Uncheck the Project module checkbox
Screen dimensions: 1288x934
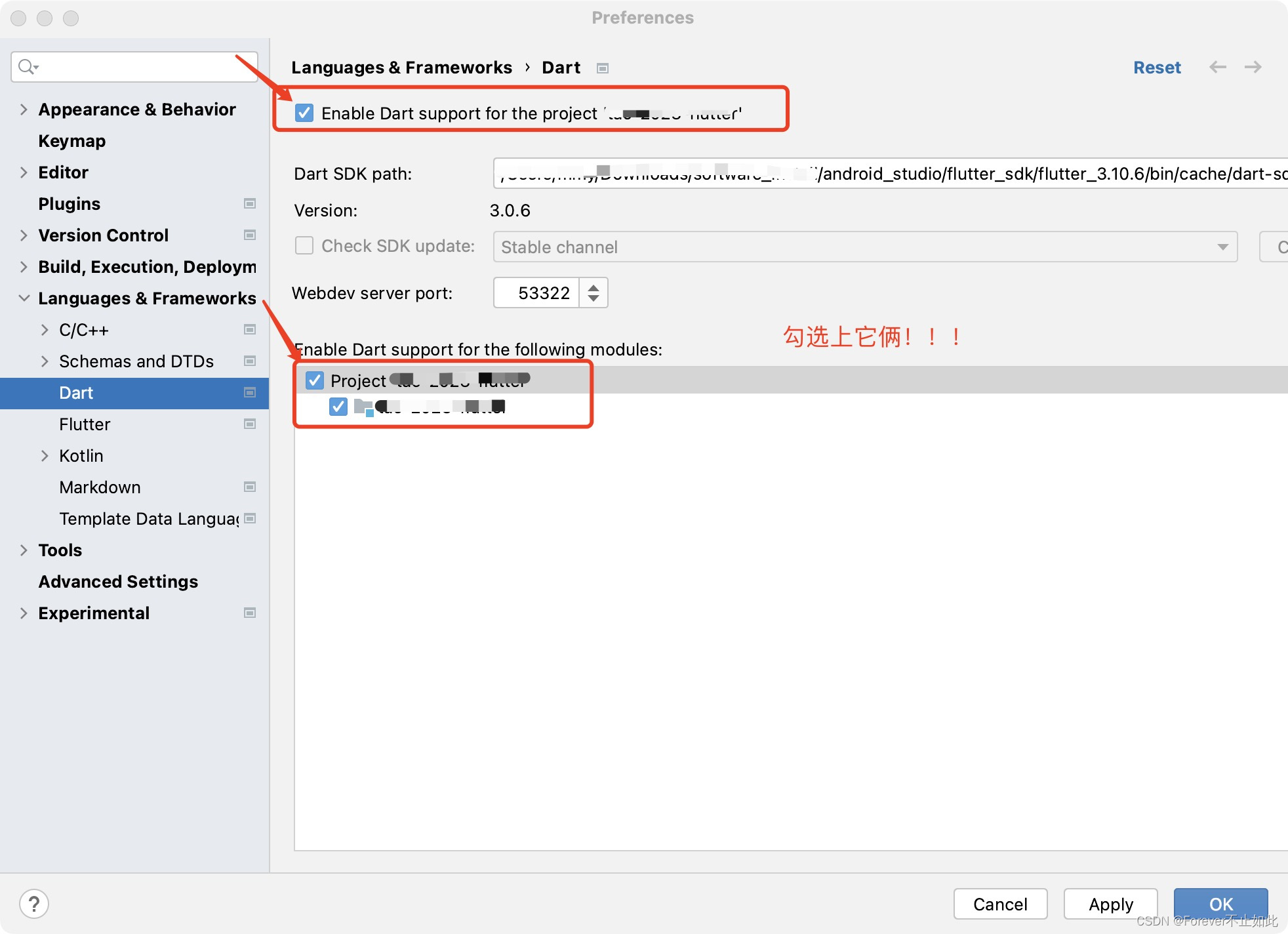(315, 380)
